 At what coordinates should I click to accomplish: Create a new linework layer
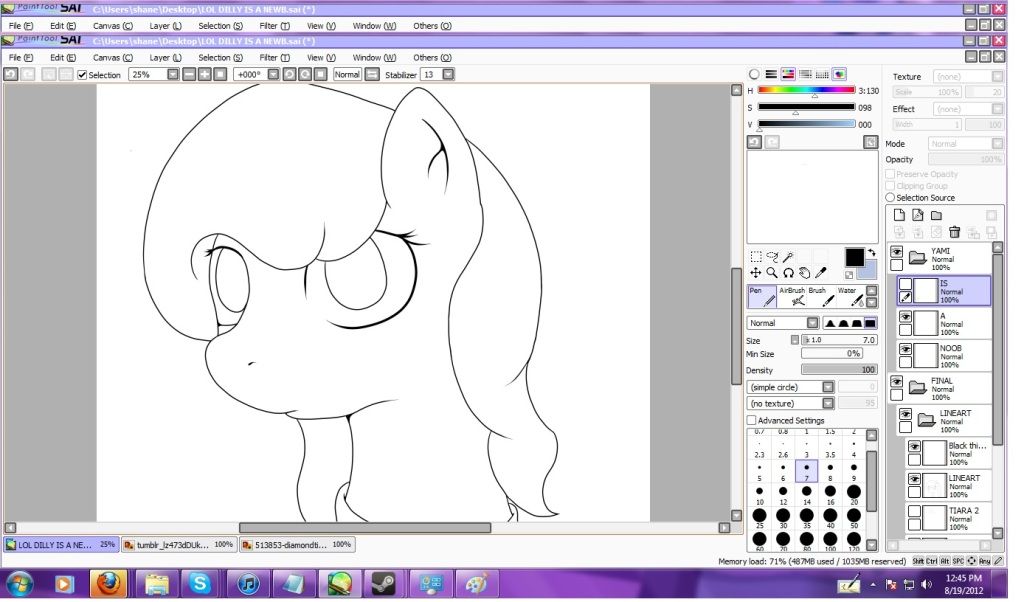coord(918,215)
